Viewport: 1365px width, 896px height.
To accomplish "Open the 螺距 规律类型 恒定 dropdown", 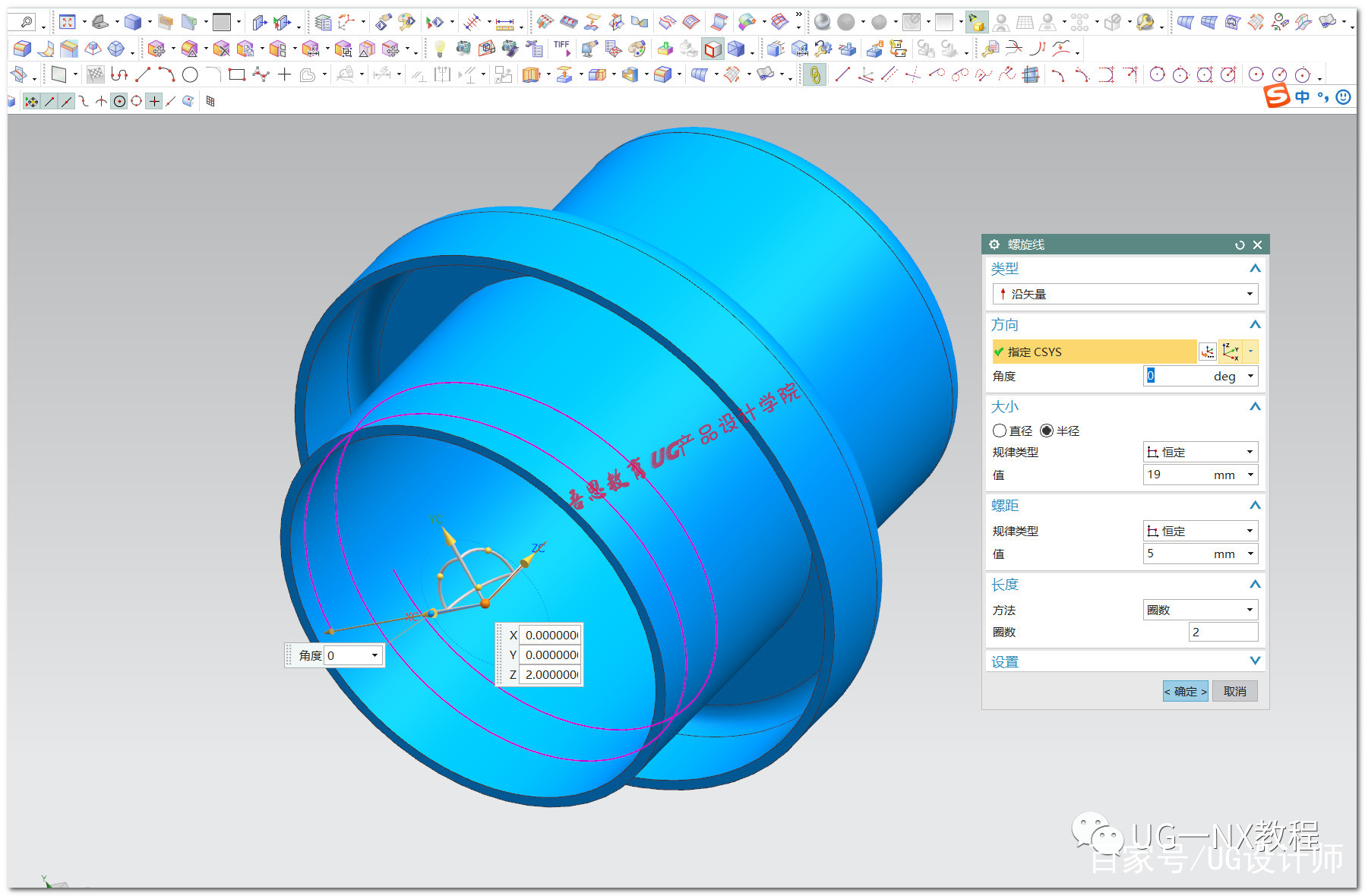I will click(x=1200, y=531).
